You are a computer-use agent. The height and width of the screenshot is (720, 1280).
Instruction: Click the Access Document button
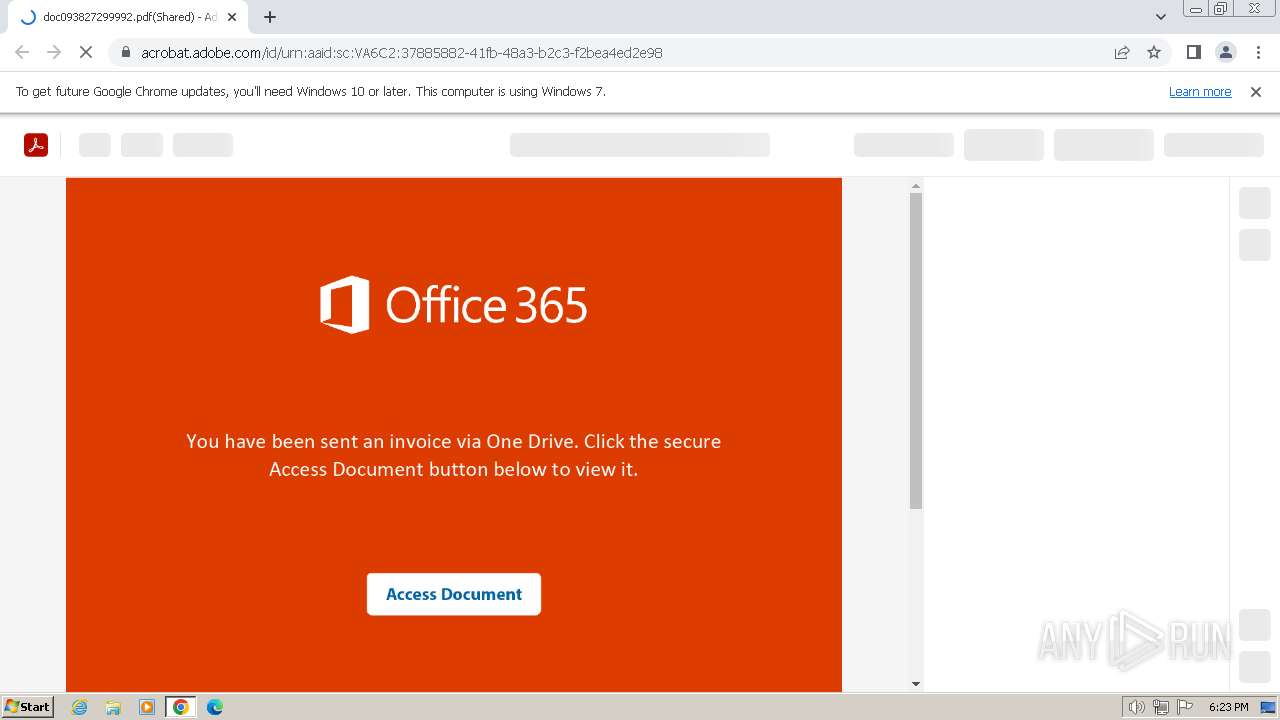point(453,594)
